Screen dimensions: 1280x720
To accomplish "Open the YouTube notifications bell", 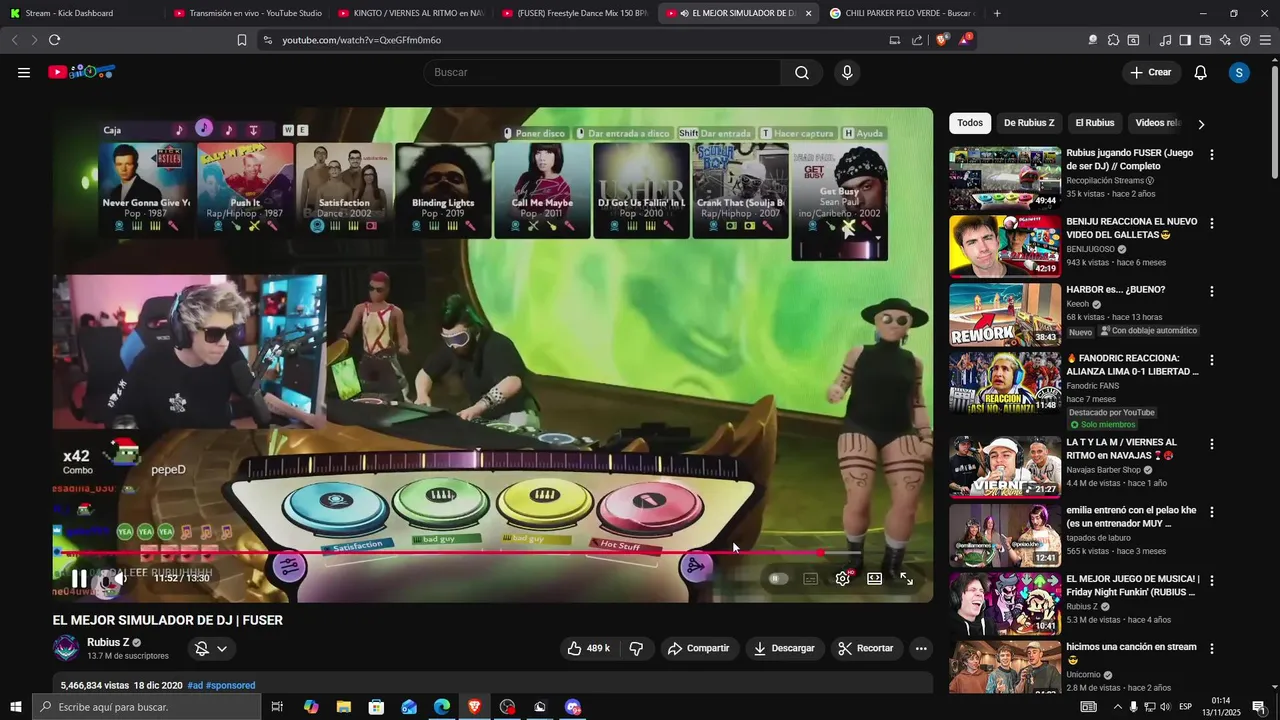I will click(x=1201, y=72).
